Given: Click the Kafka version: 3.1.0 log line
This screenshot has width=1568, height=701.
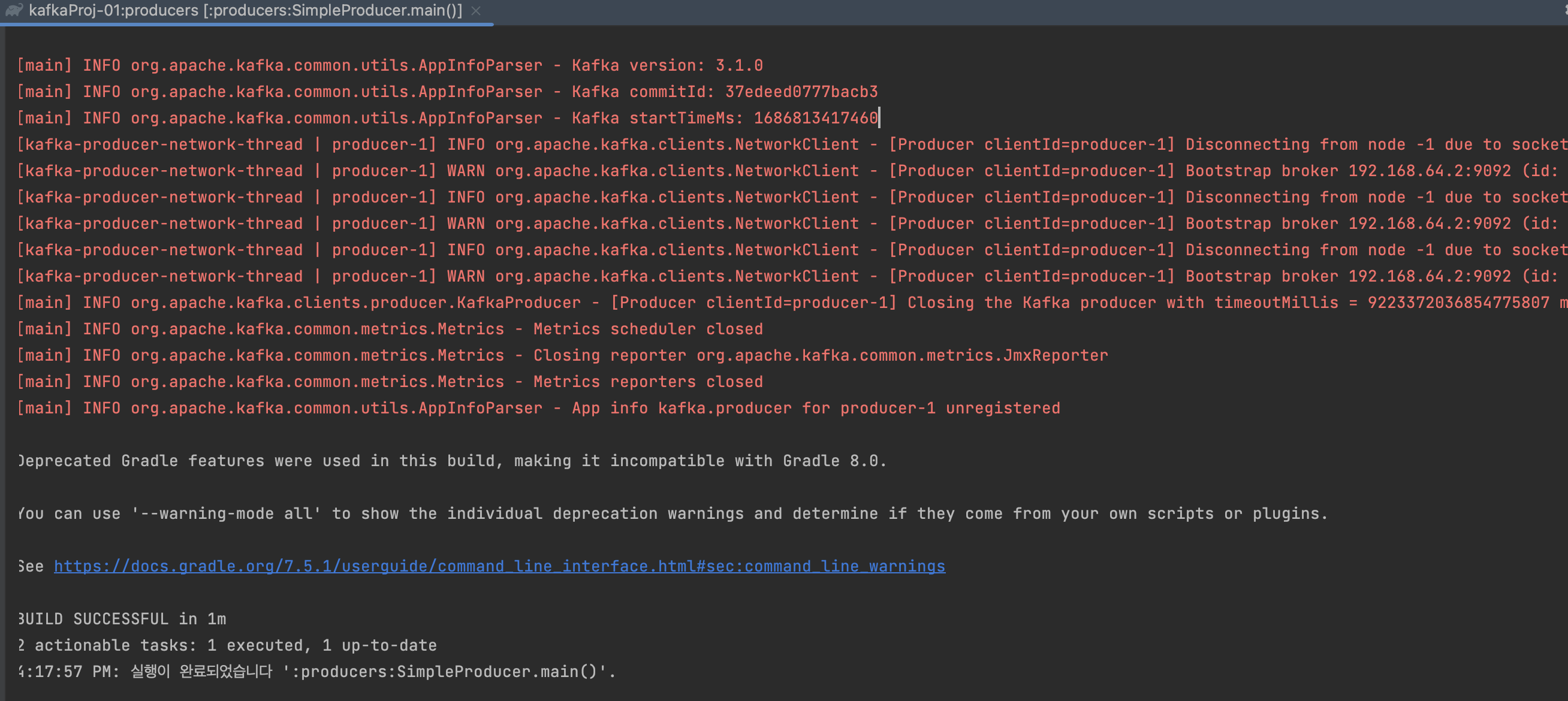Looking at the screenshot, I should 390,65.
